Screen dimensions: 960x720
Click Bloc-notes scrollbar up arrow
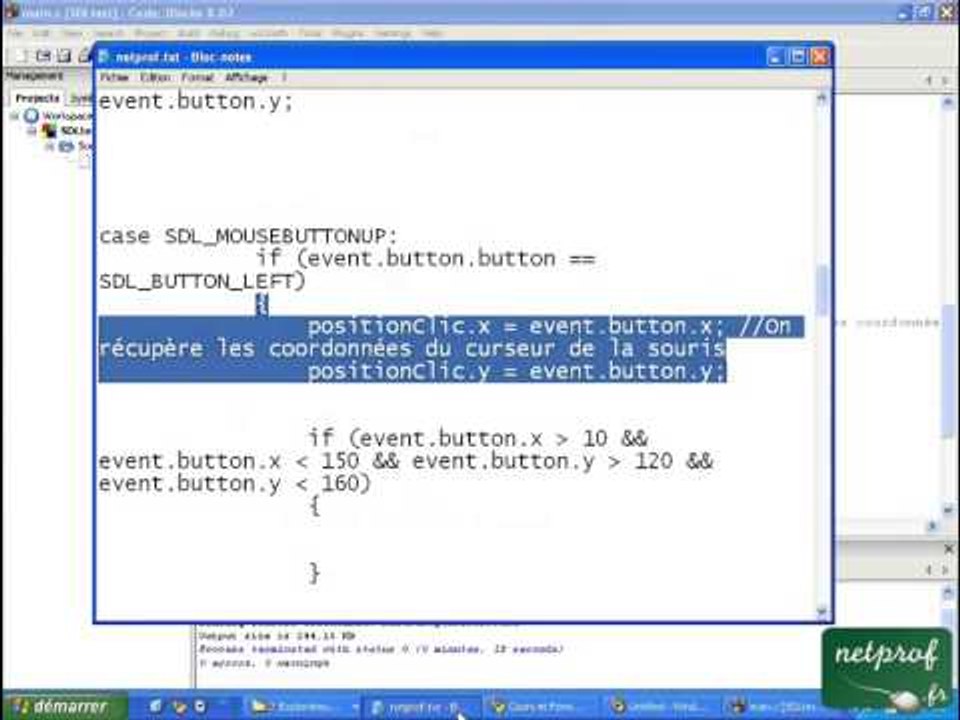(x=822, y=98)
